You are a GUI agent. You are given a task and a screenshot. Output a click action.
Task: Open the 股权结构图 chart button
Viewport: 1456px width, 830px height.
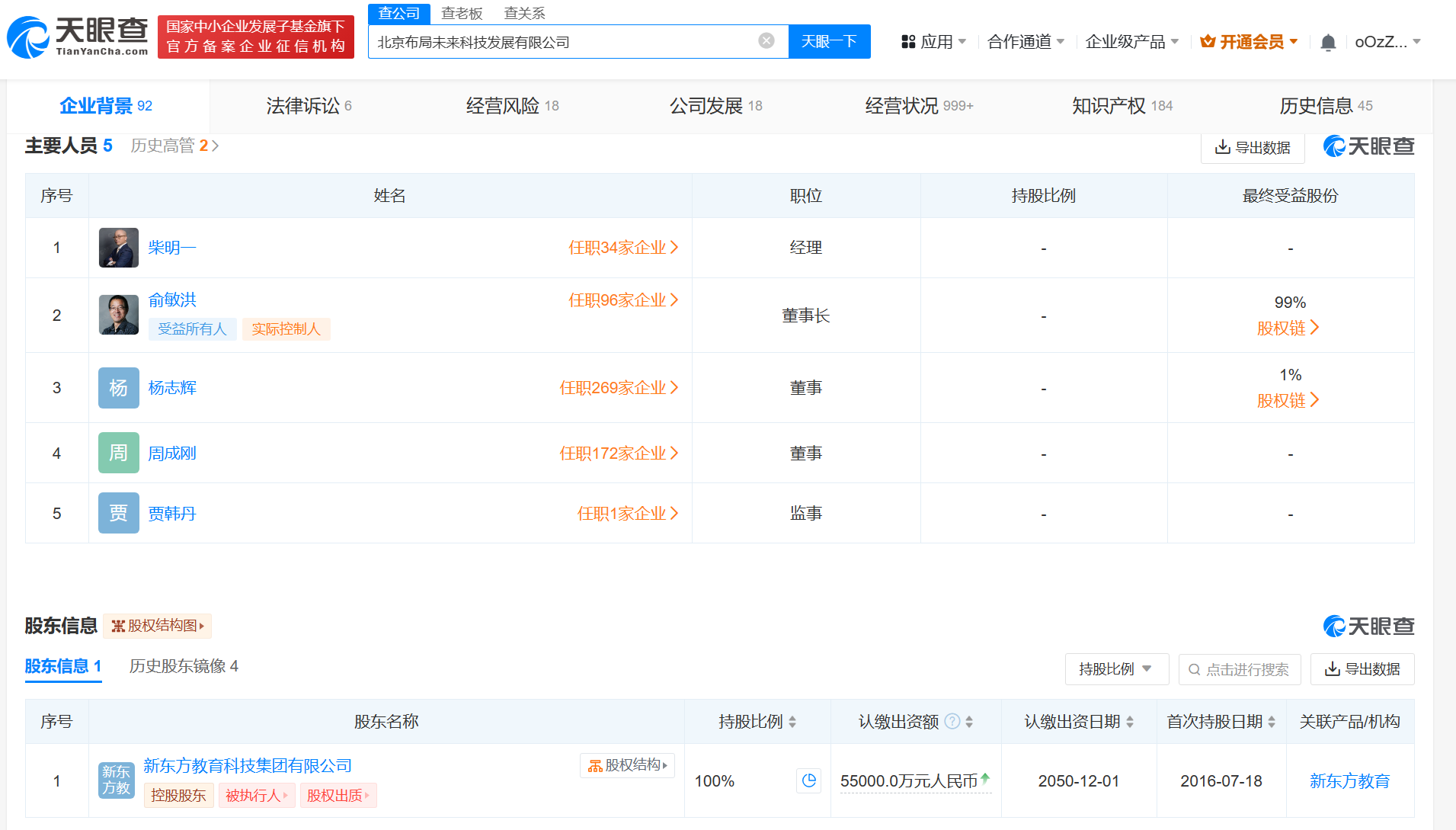click(x=158, y=626)
